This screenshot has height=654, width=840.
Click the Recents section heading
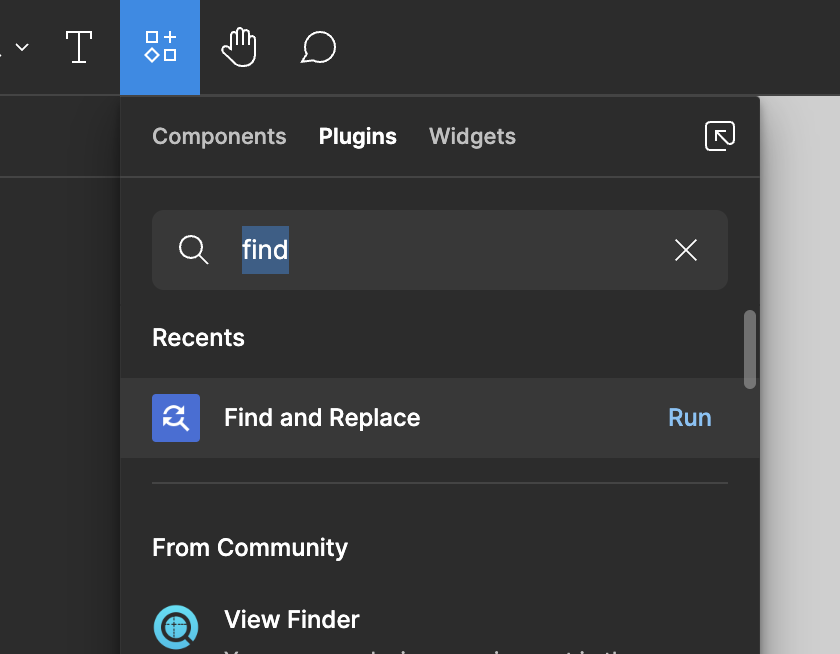pyautogui.click(x=198, y=338)
